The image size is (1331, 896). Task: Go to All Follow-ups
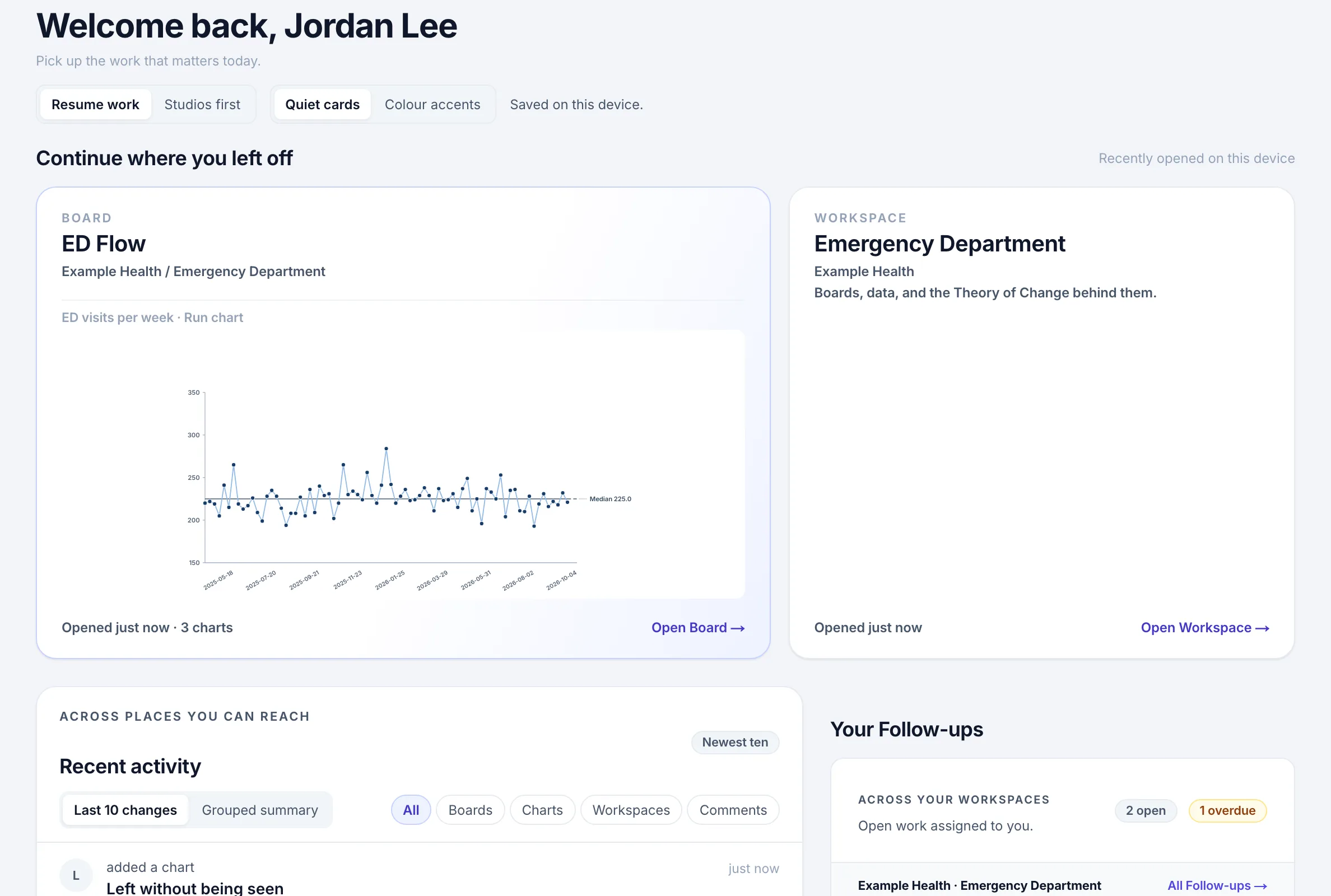tap(1217, 885)
